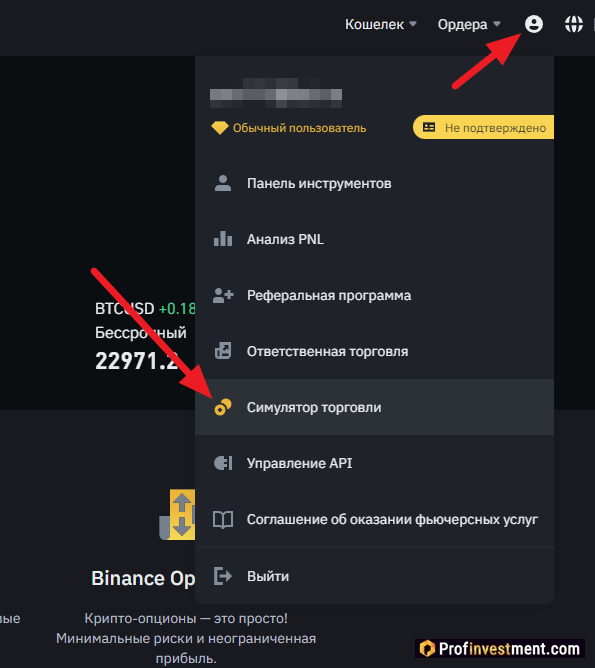595x668 pixels.
Task: Click the globe language icon
Action: pos(574,24)
